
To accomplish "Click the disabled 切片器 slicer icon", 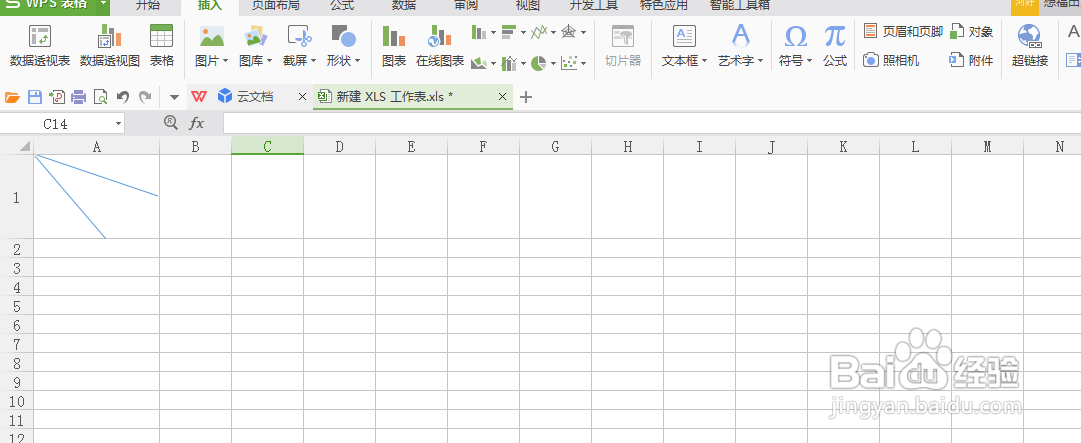I will tap(623, 36).
